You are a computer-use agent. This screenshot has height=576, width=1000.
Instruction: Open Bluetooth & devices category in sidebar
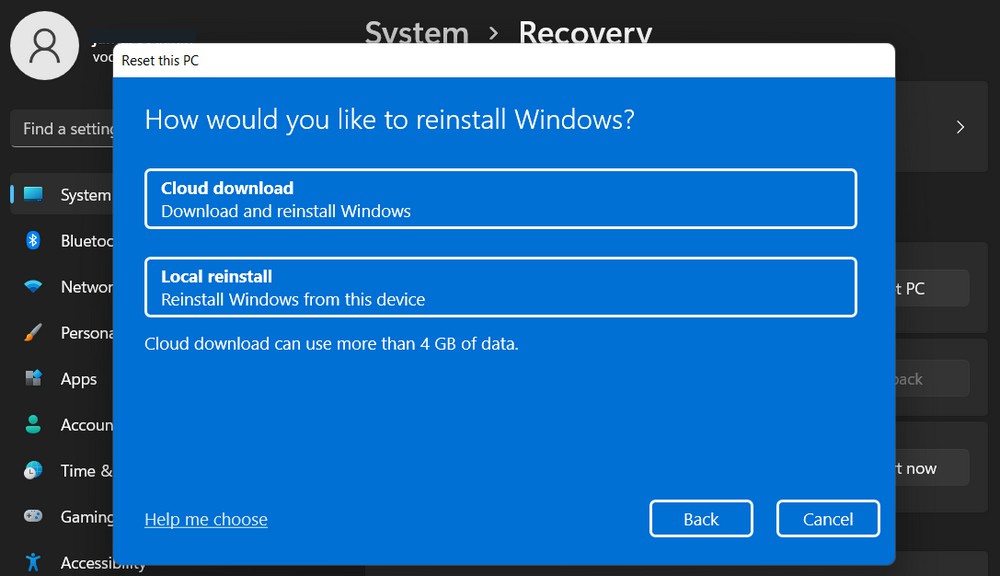coord(62,240)
